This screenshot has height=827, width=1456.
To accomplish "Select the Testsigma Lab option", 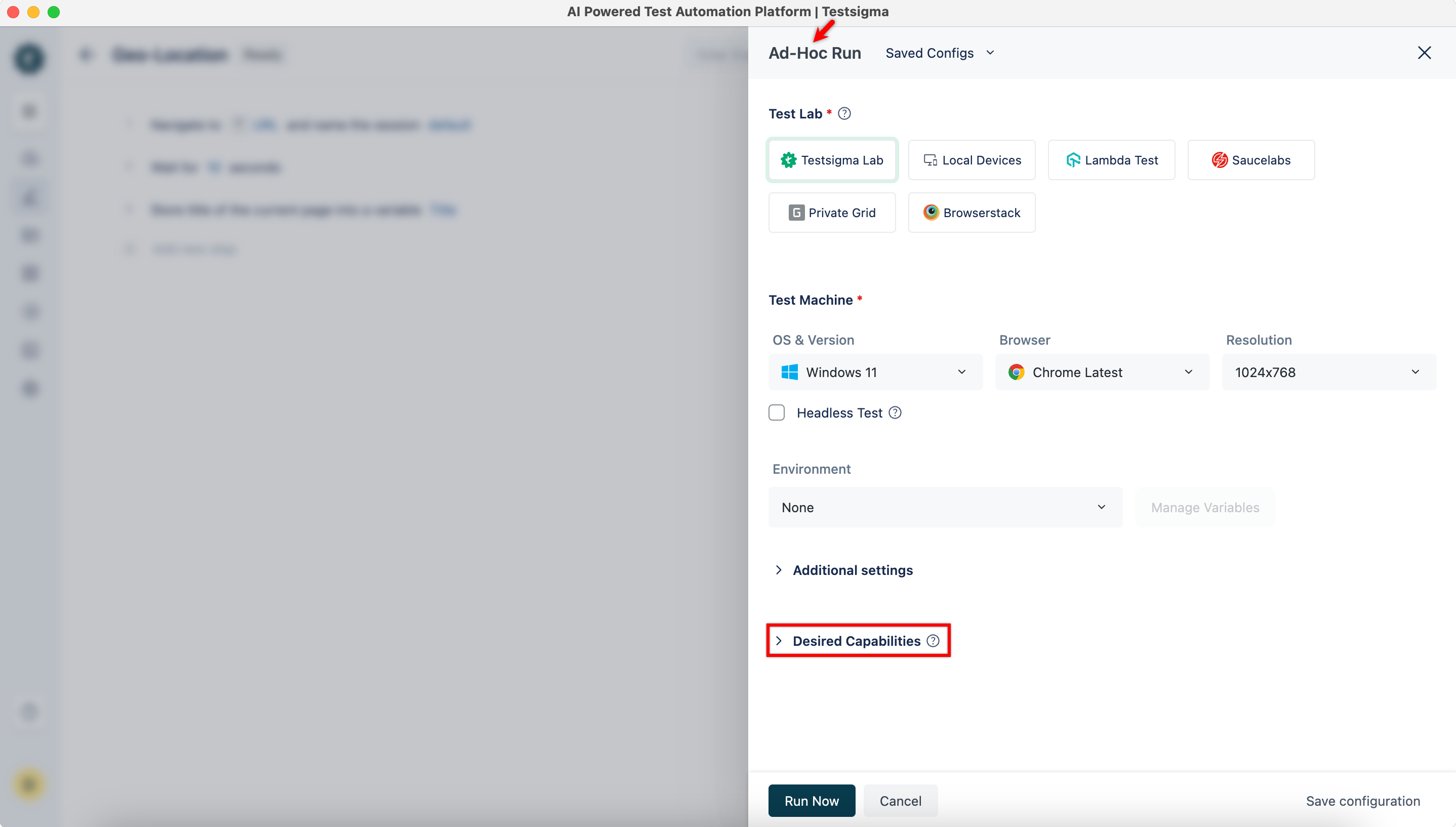I will [x=832, y=160].
